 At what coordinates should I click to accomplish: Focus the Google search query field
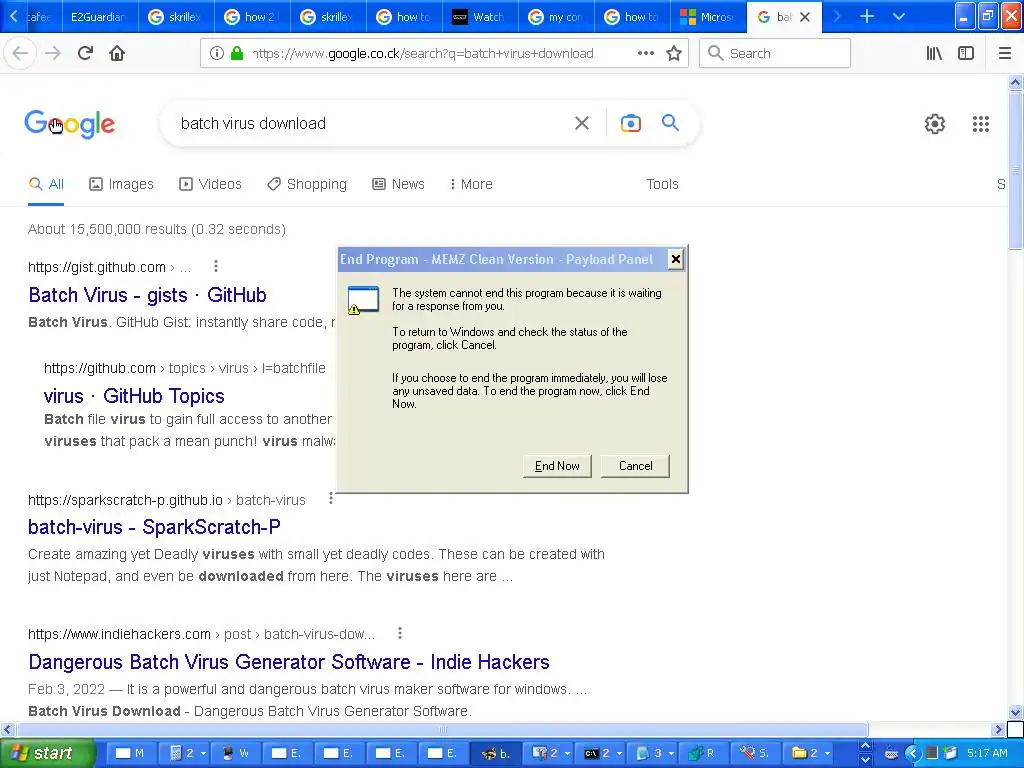click(x=372, y=123)
